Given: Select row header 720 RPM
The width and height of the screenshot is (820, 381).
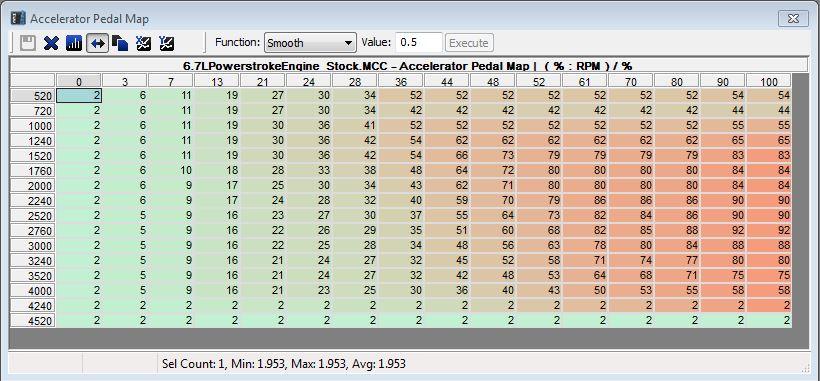Looking at the screenshot, I should click(x=32, y=111).
